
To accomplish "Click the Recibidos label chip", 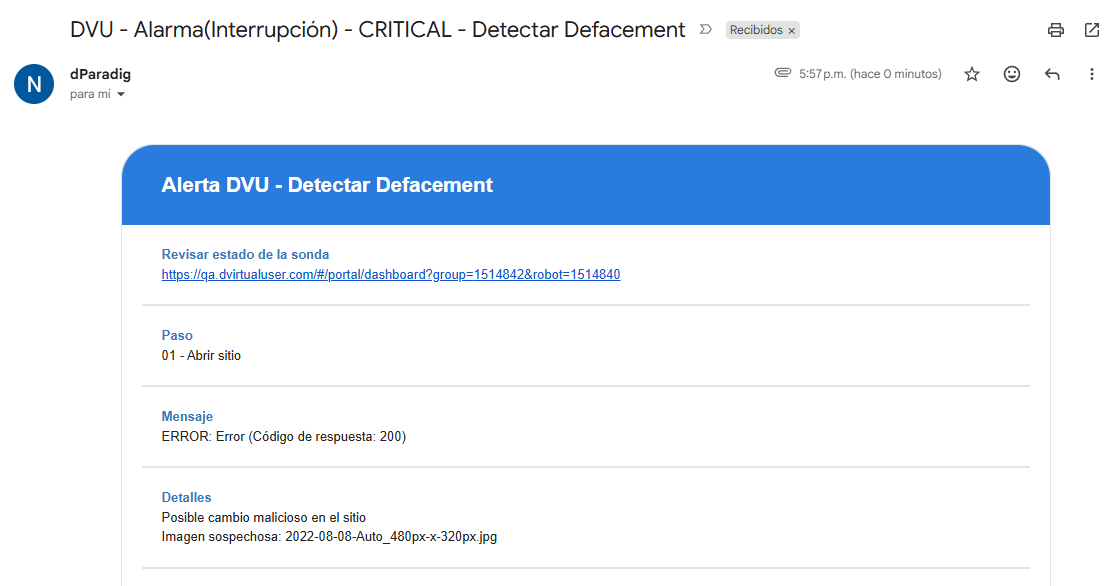I will pos(756,30).
